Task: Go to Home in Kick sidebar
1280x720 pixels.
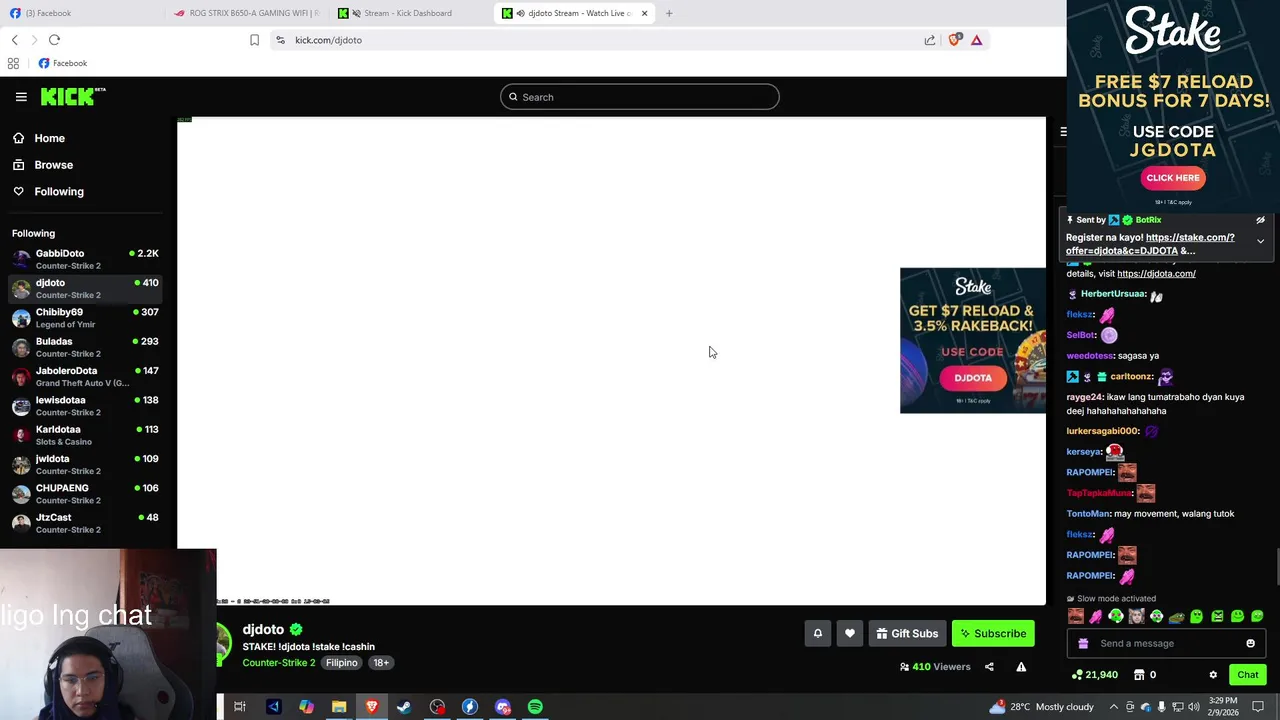Action: point(39,138)
